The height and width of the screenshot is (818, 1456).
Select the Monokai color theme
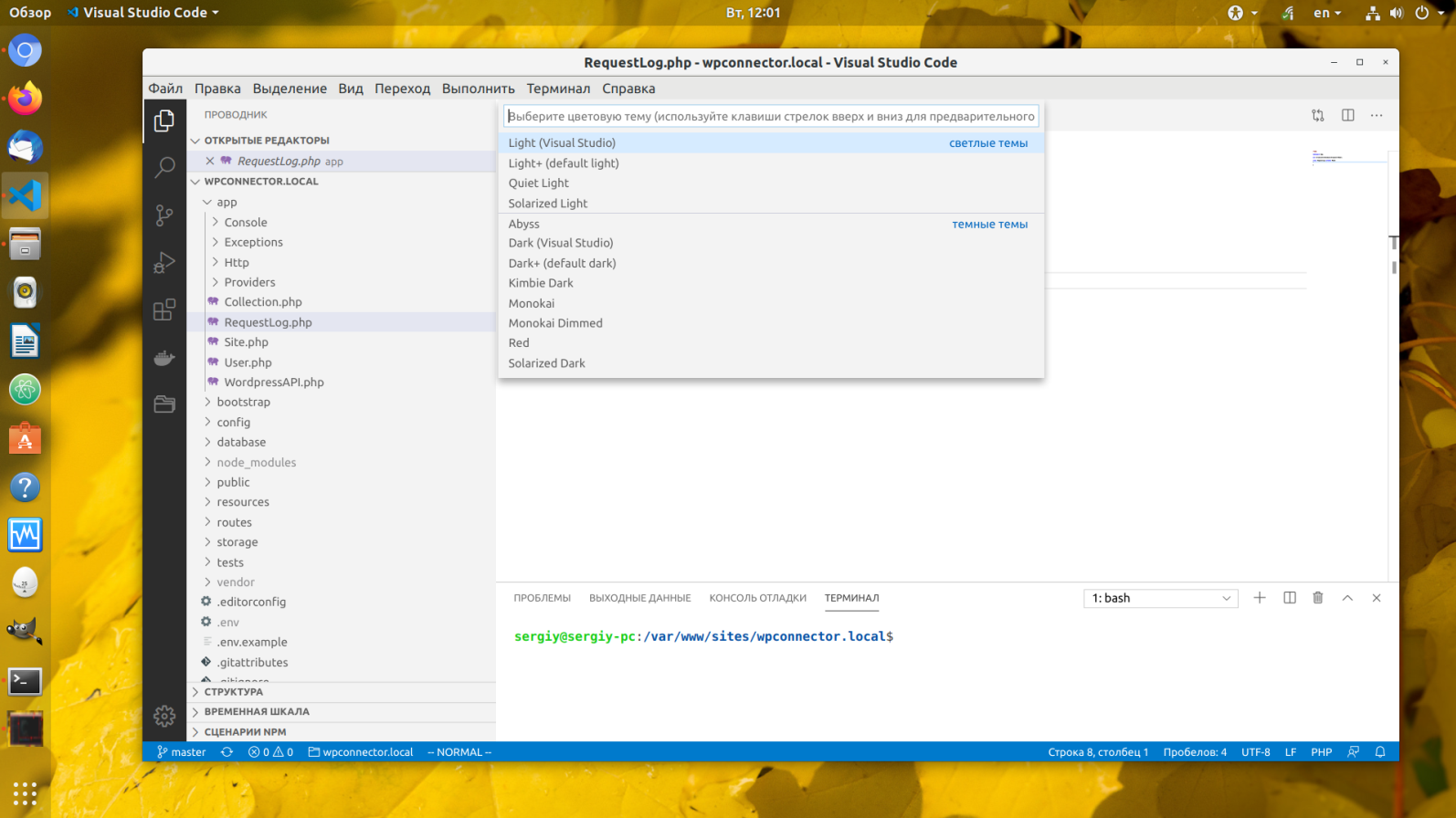point(531,303)
